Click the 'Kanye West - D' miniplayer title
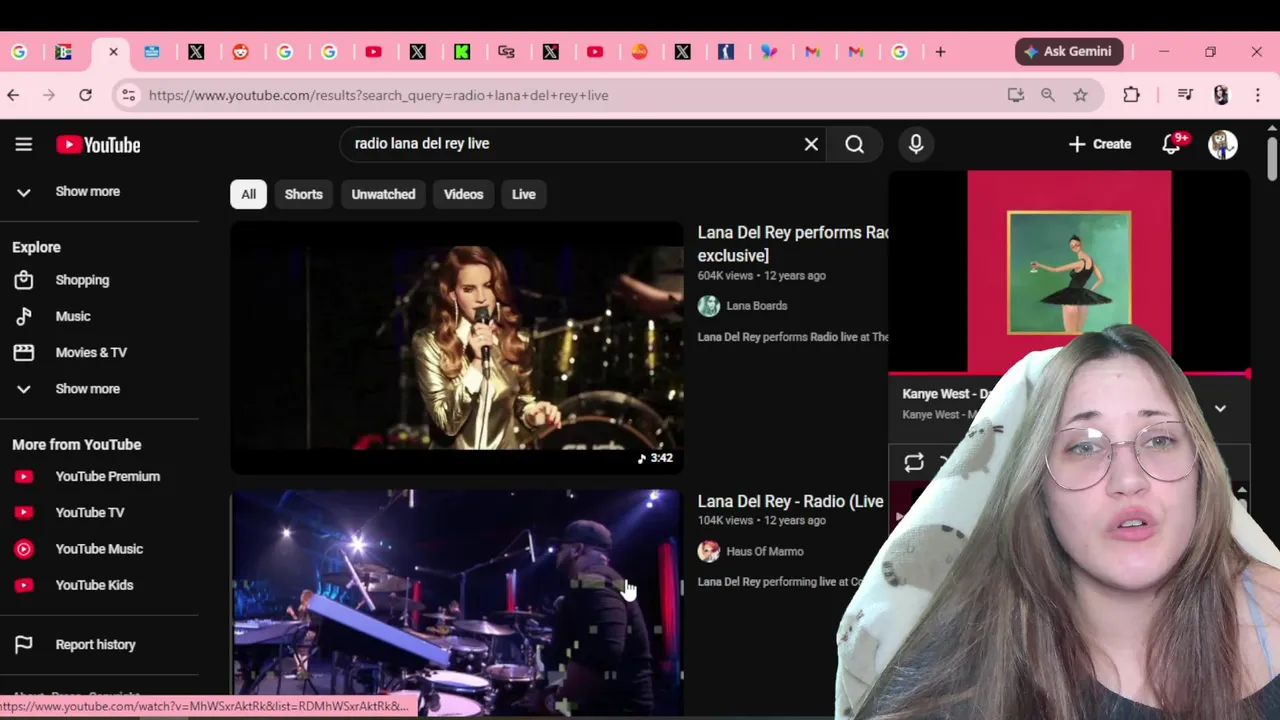The width and height of the screenshot is (1280, 720). tap(945, 394)
